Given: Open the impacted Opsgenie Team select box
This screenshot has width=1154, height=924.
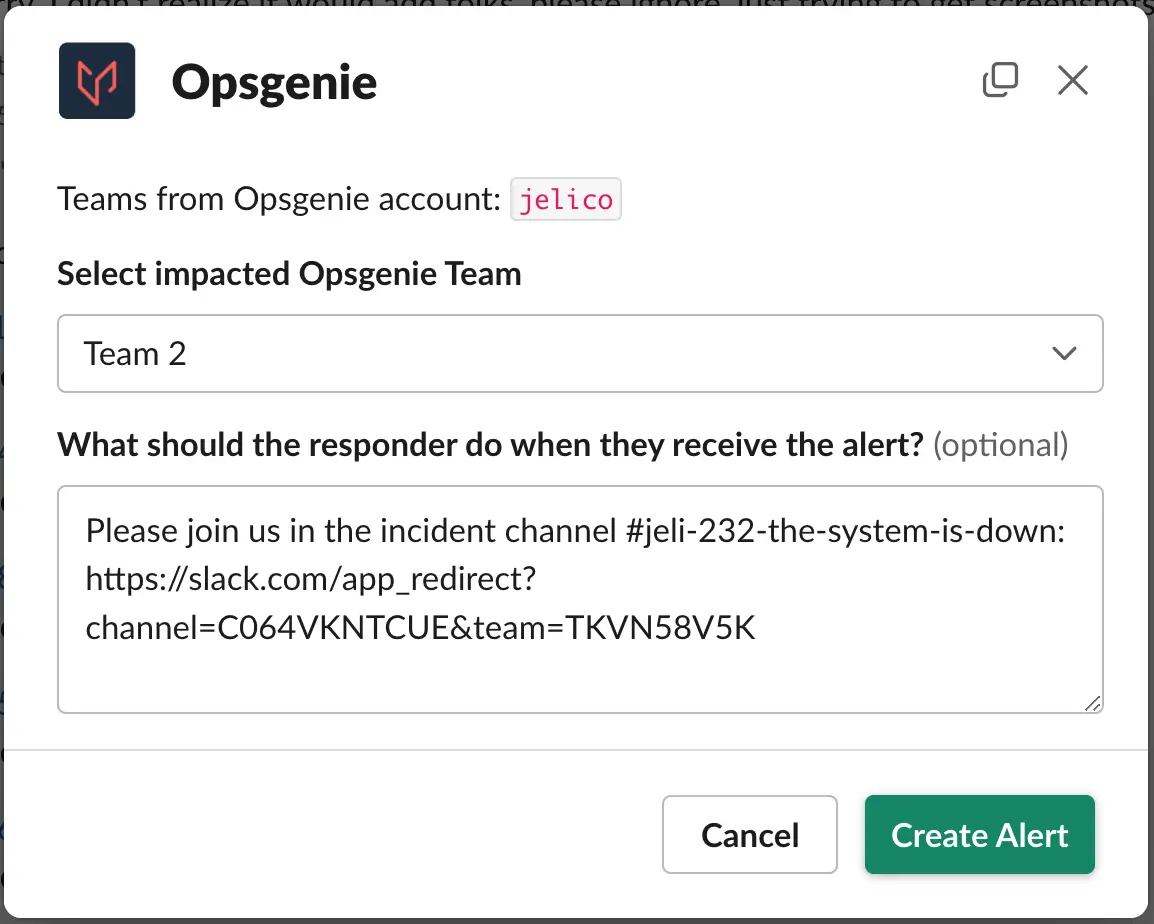Looking at the screenshot, I should click(x=580, y=353).
